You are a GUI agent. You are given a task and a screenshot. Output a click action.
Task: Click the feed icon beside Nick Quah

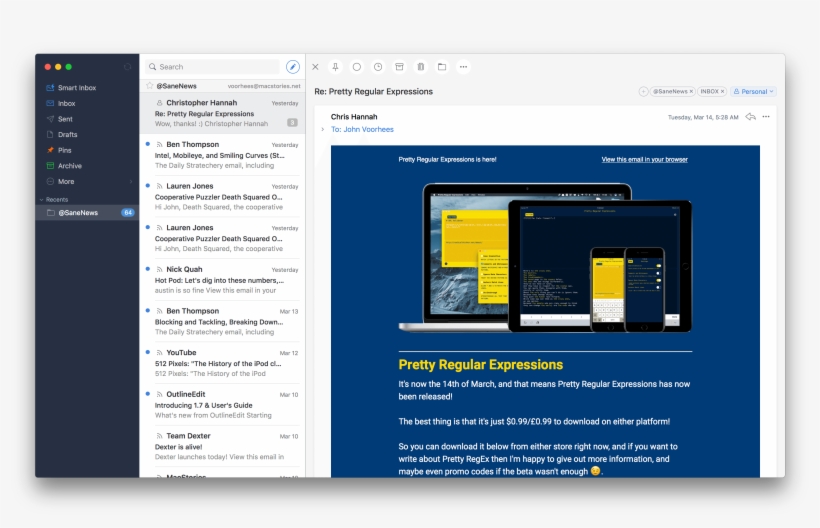click(x=160, y=269)
